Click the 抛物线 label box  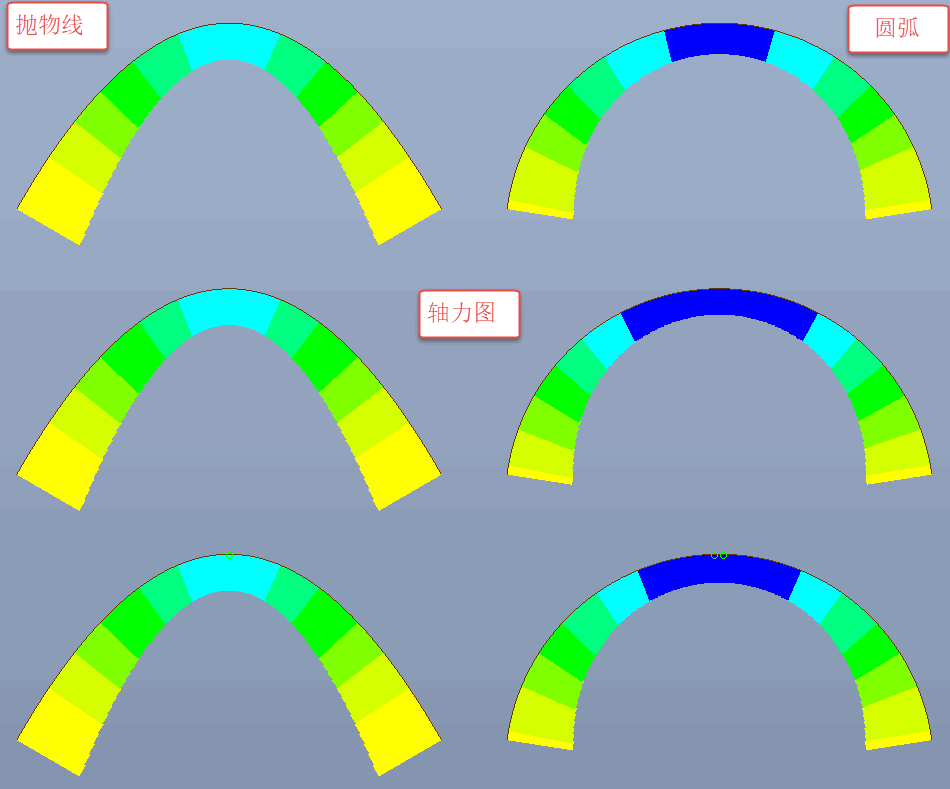(57, 26)
